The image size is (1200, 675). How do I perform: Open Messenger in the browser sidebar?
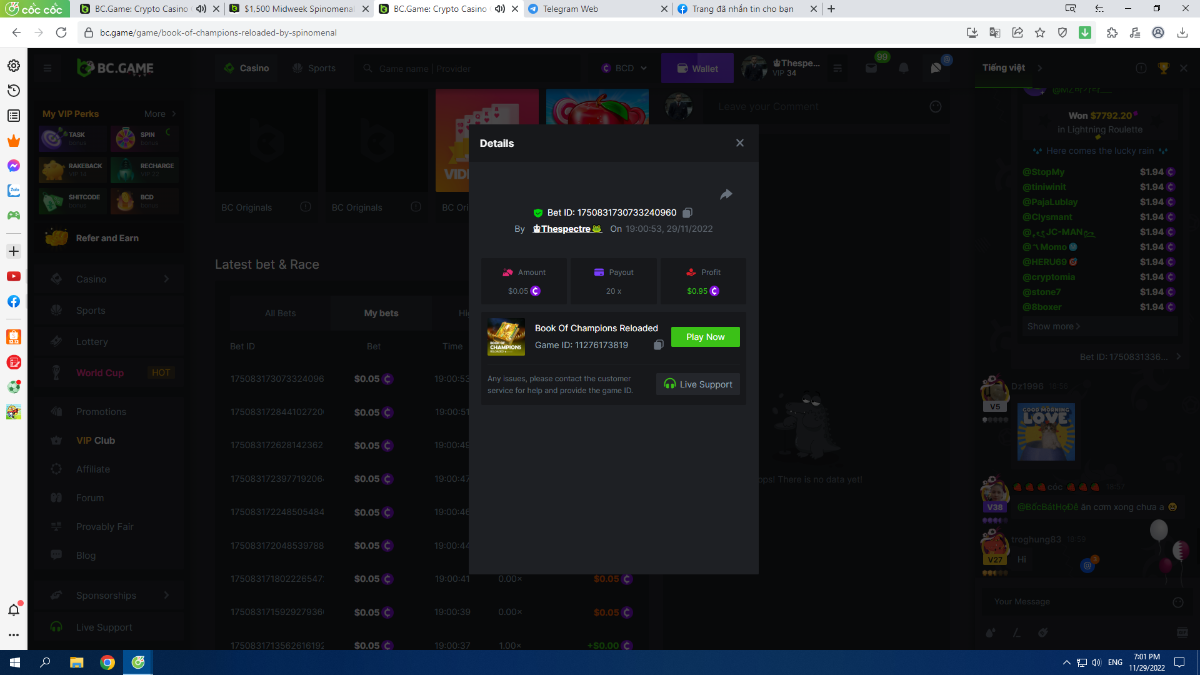click(x=14, y=166)
